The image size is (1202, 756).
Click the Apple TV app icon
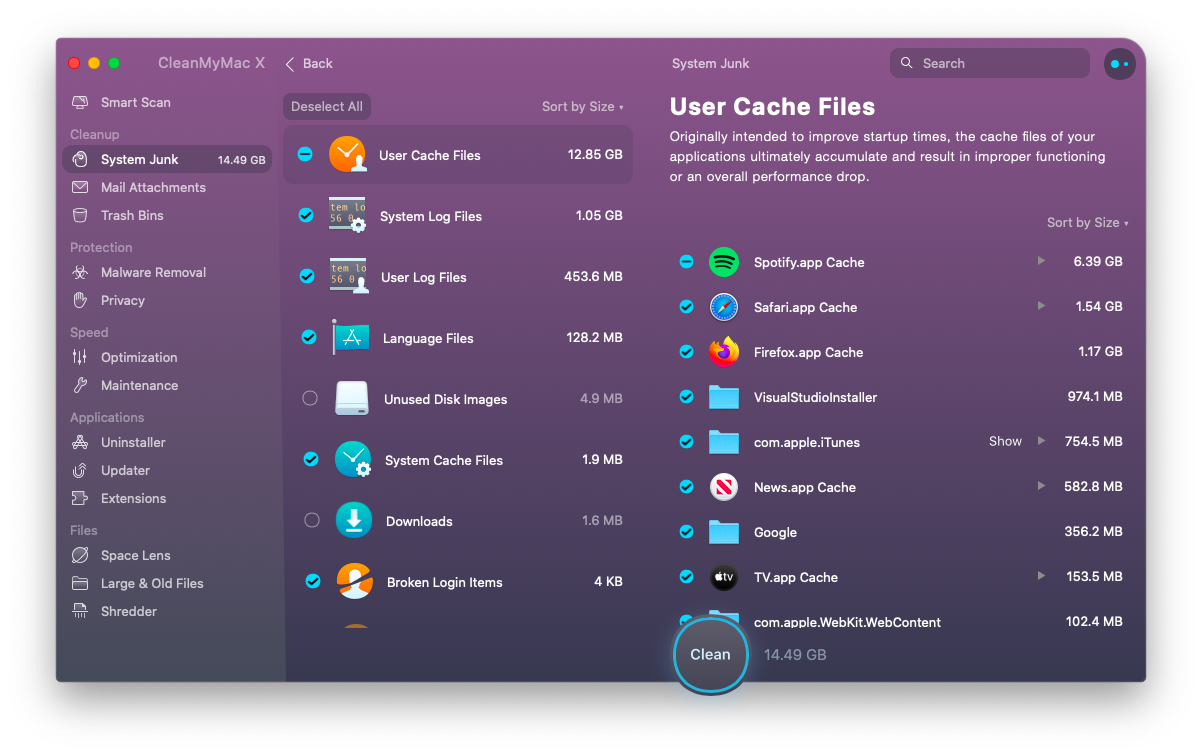pyautogui.click(x=724, y=577)
